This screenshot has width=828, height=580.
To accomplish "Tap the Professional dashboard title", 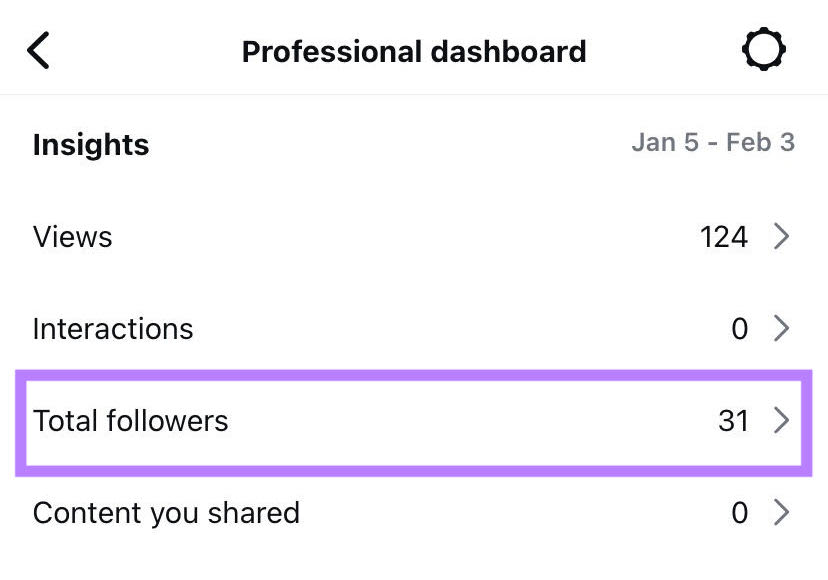I will 414,51.
